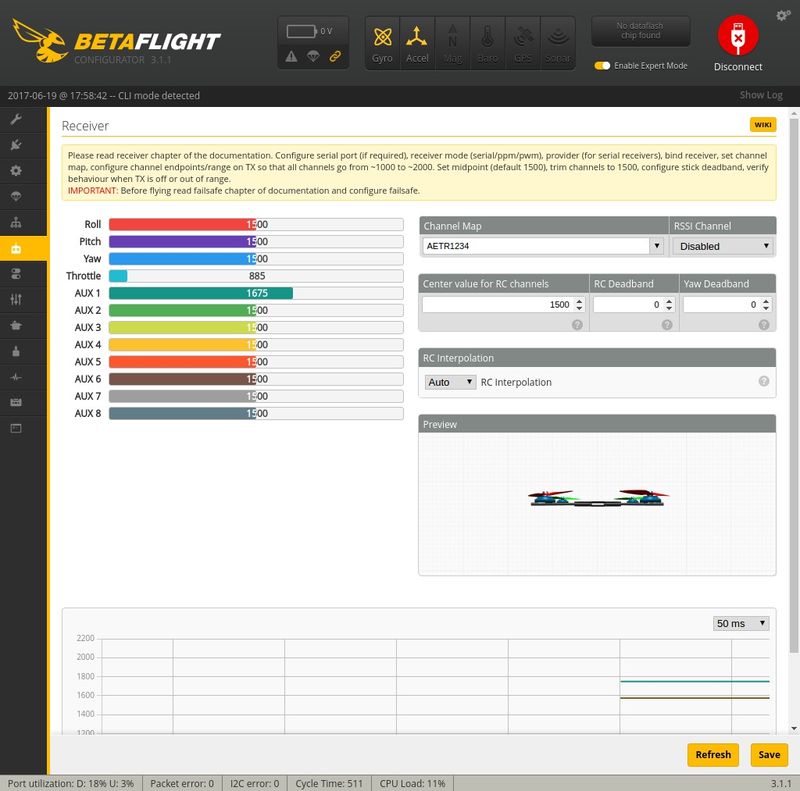
Task: Click the Gyro sensor indicator
Action: [x=382, y=43]
